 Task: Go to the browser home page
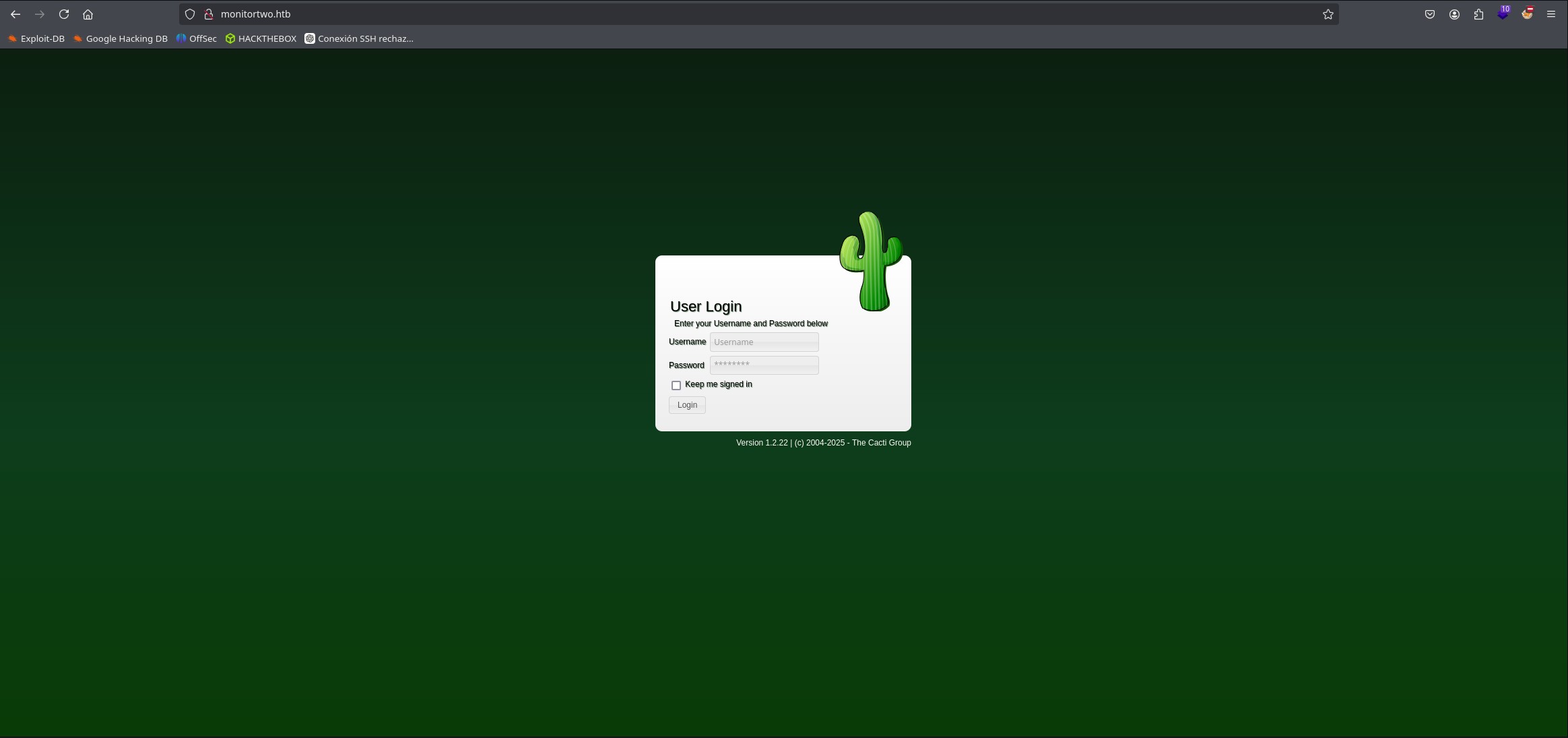(x=88, y=14)
